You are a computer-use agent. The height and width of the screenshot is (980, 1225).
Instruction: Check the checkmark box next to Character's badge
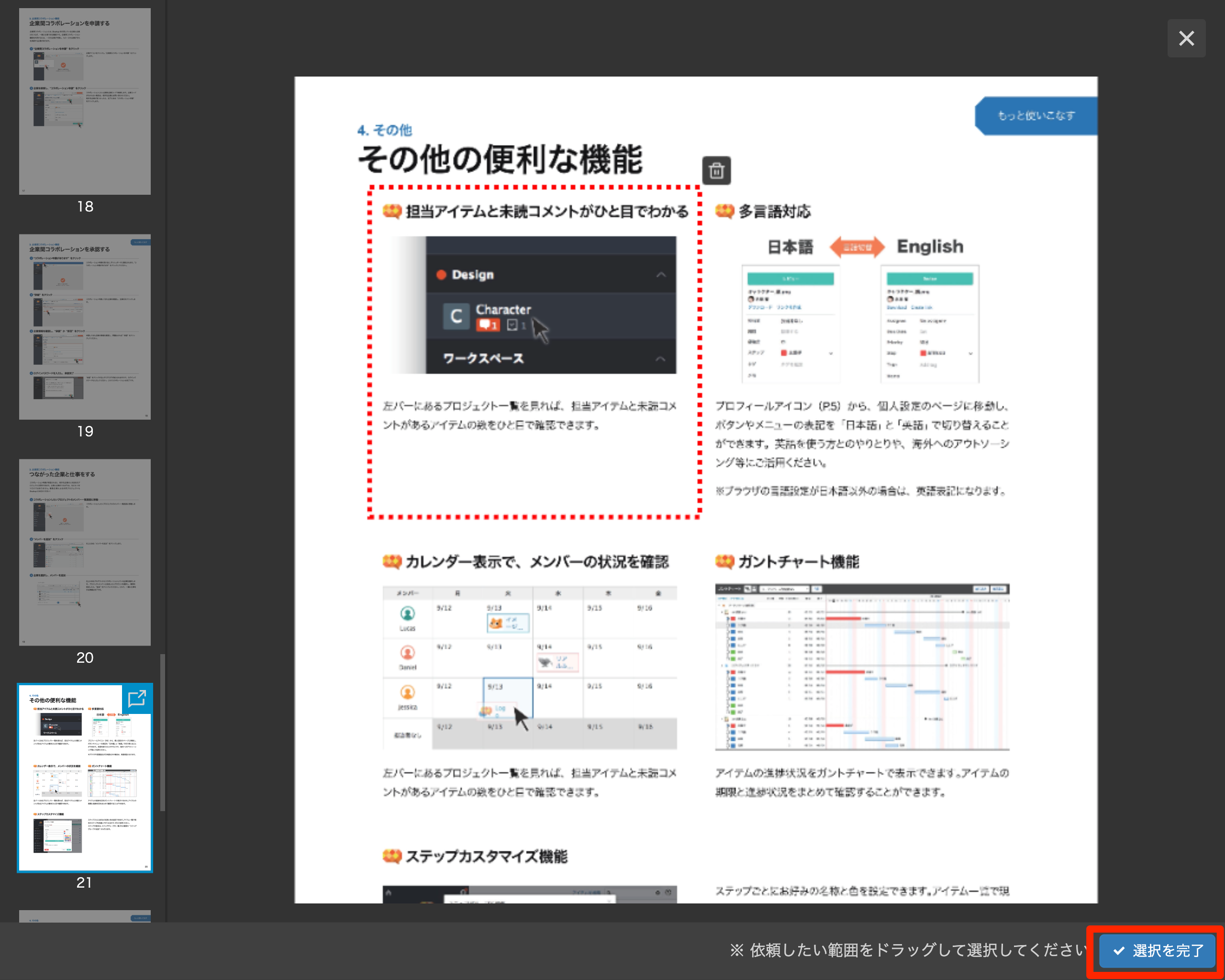coord(513,325)
